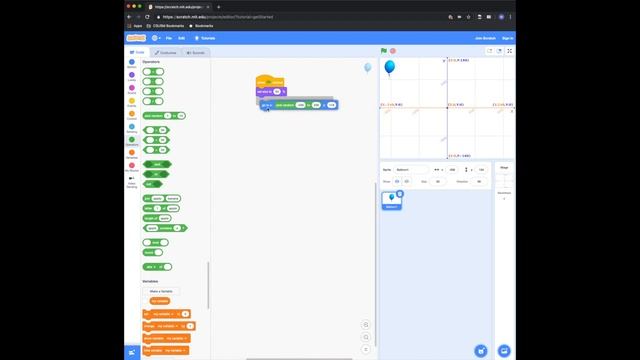Click the sprite Size field
The height and width of the screenshot is (360, 640).
coord(438,181)
